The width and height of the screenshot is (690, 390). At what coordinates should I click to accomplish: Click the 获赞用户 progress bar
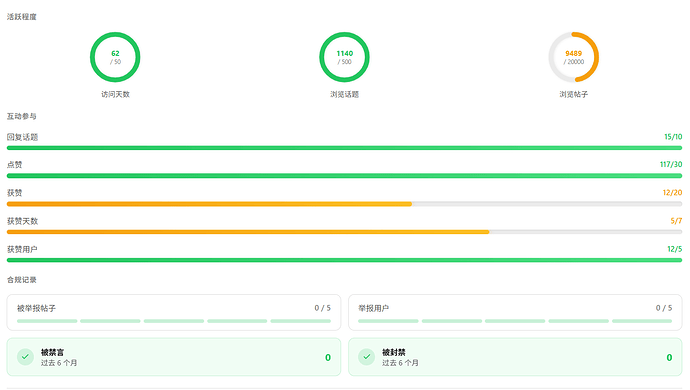tap(345, 260)
